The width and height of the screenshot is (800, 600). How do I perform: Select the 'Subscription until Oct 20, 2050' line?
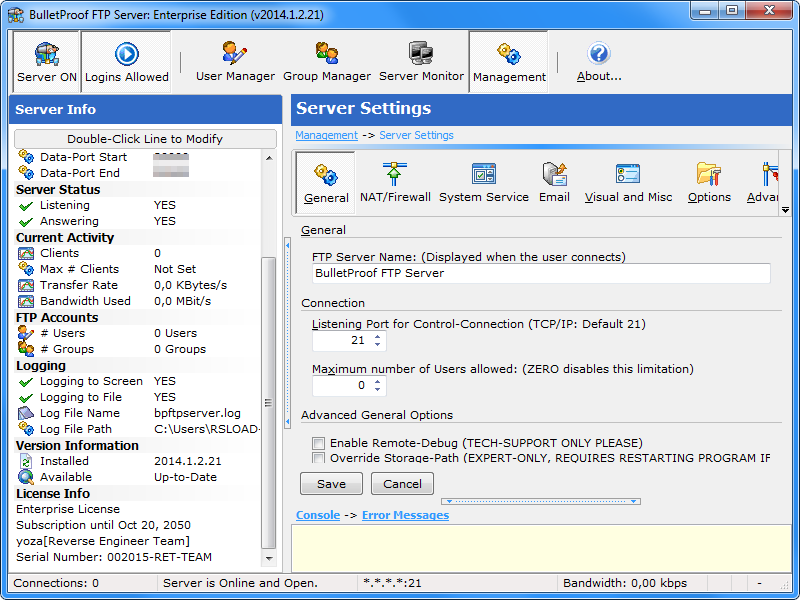103,525
